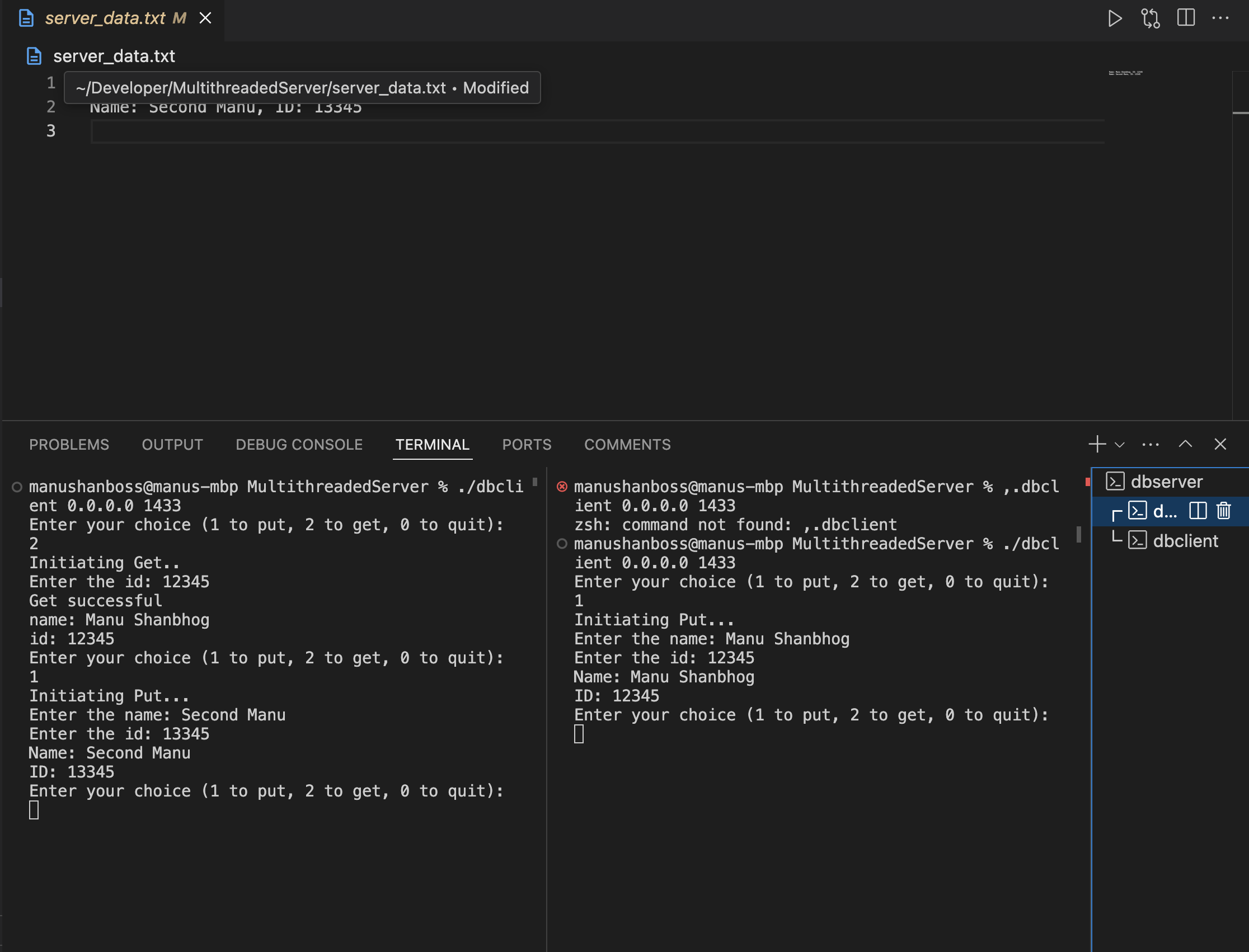Open editor more actions ellipsis
The image size is (1249, 952).
point(1220,18)
